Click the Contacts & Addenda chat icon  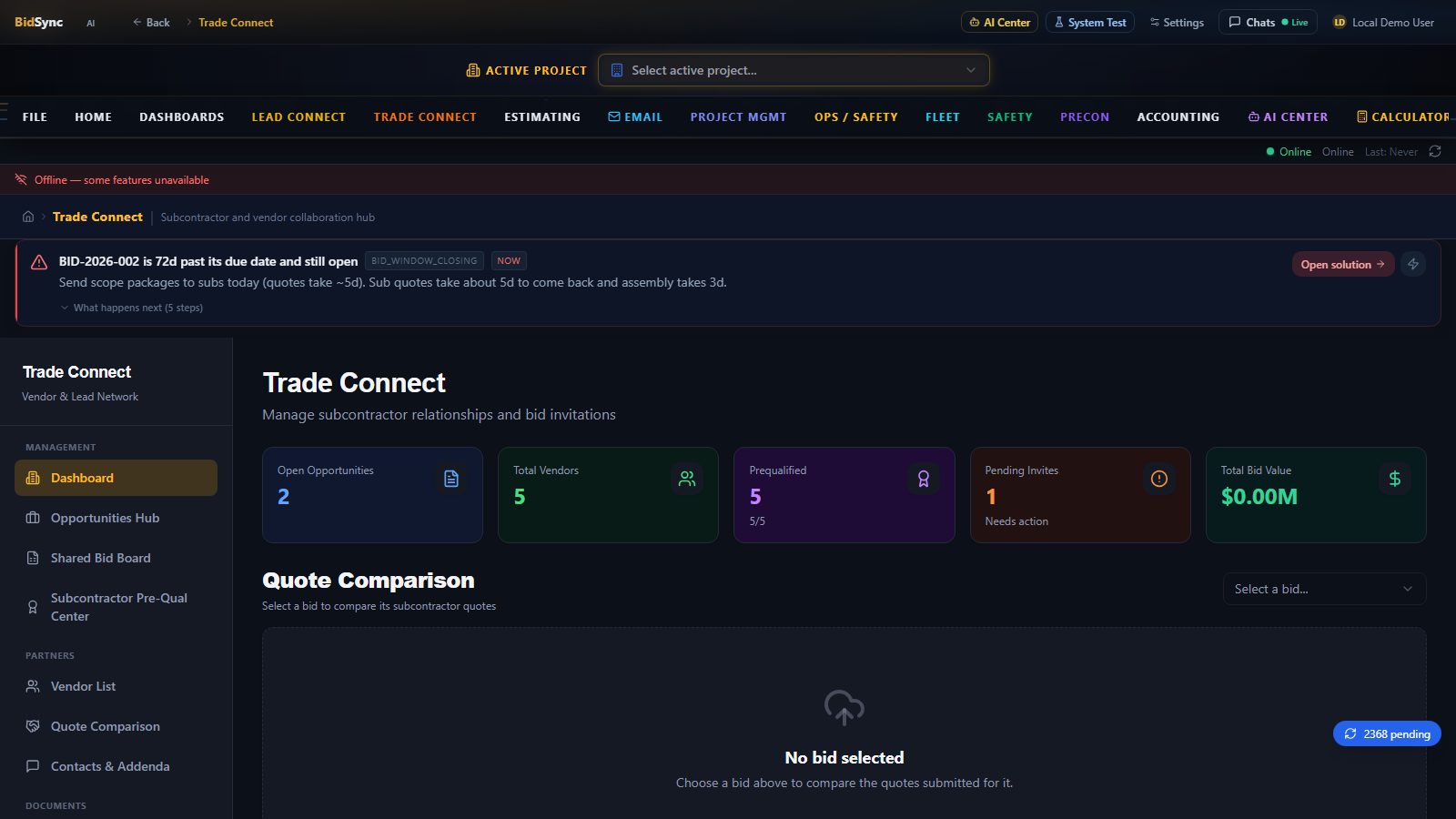tap(33, 766)
